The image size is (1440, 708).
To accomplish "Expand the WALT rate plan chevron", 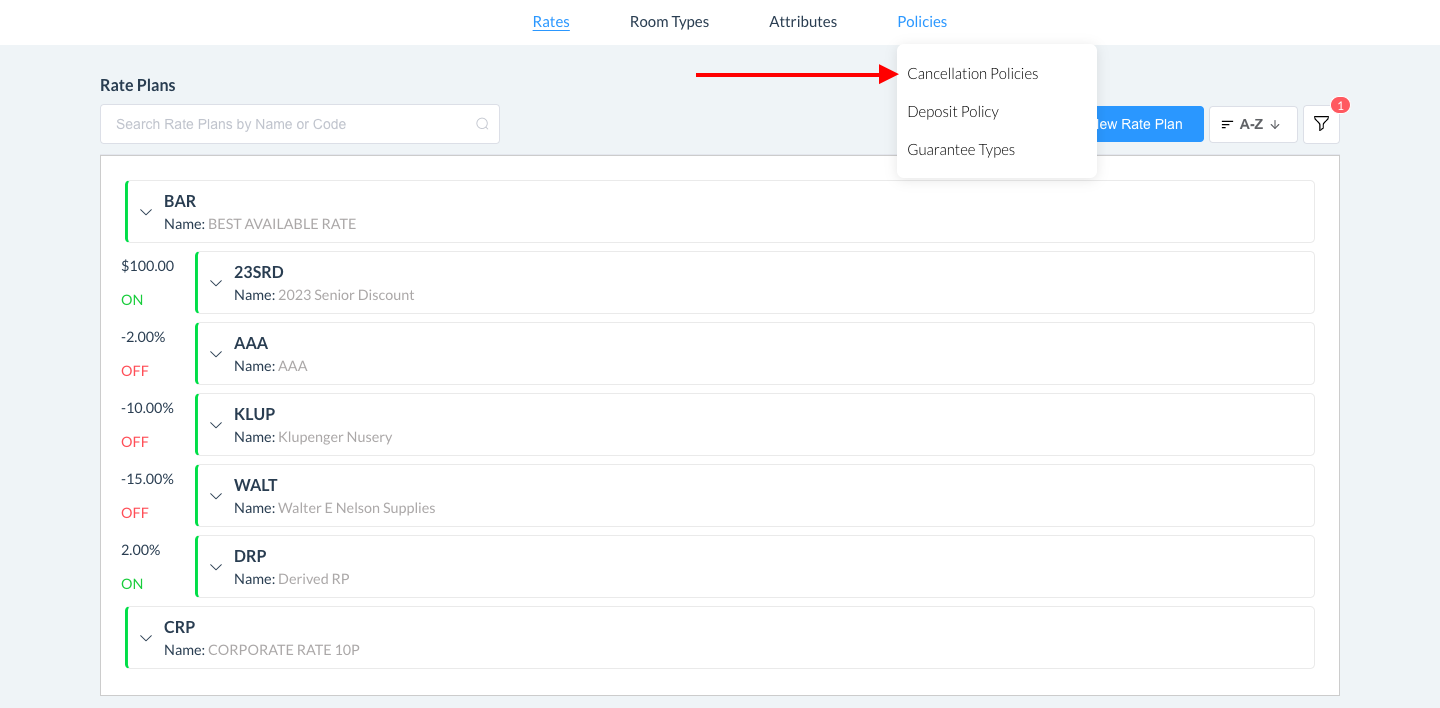I will pos(216,496).
